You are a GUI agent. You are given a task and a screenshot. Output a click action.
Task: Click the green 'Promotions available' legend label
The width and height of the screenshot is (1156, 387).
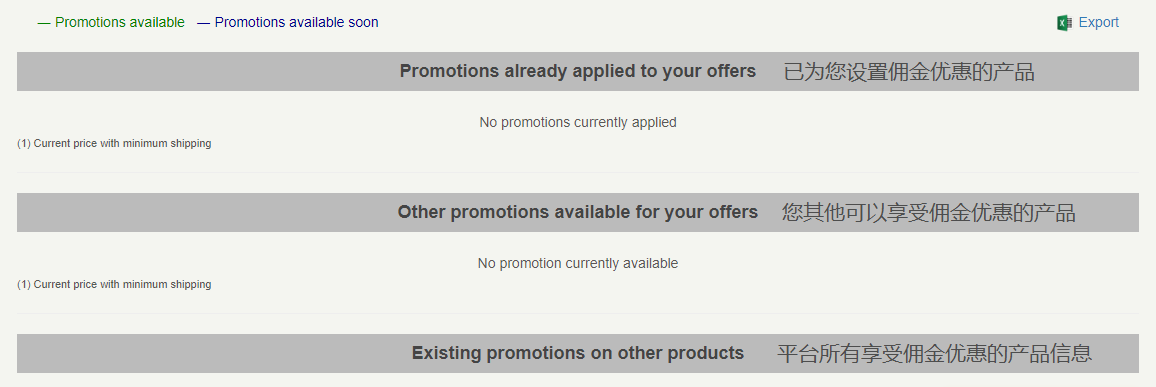coord(120,23)
